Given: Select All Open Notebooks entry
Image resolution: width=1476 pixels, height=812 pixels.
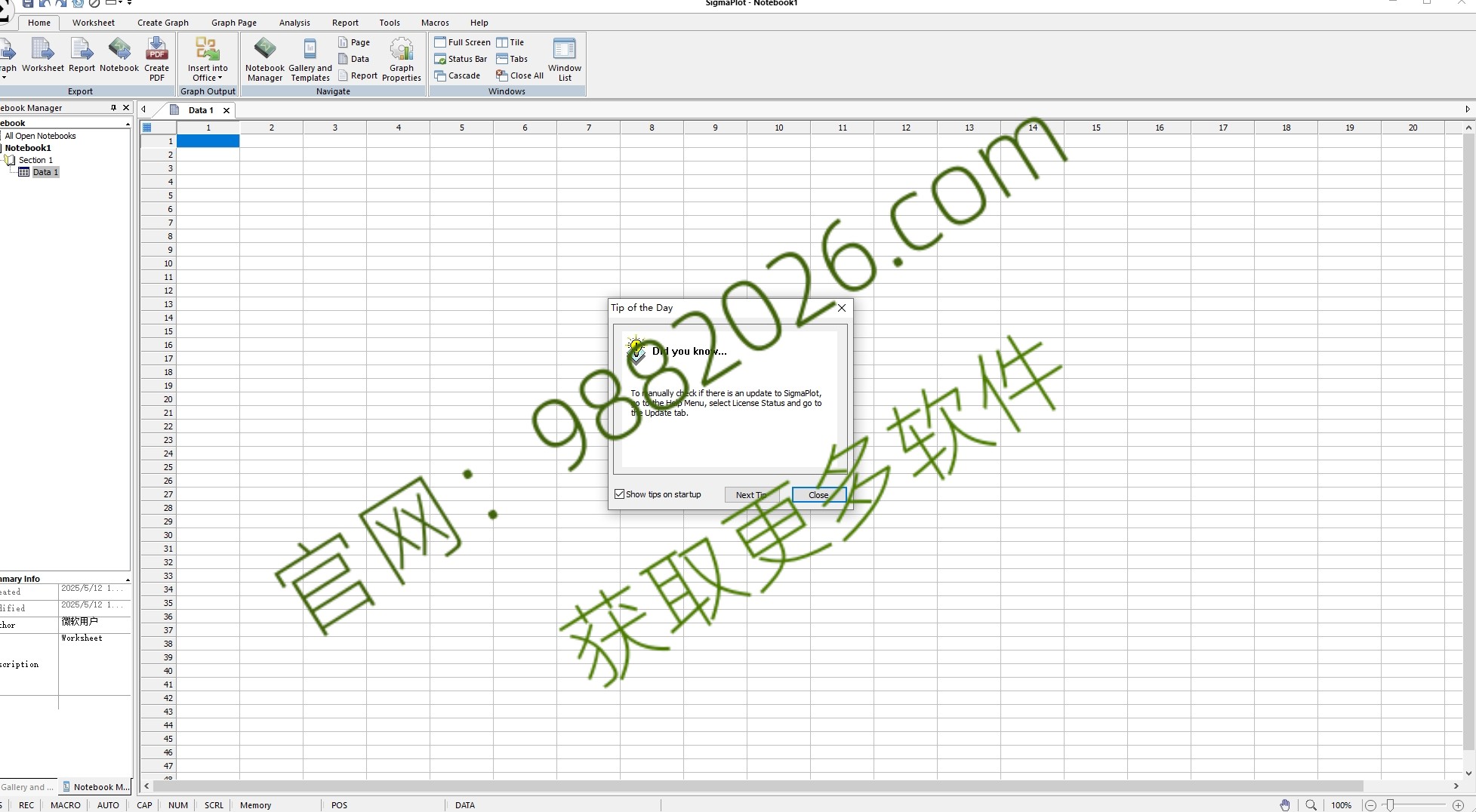Looking at the screenshot, I should tap(40, 136).
